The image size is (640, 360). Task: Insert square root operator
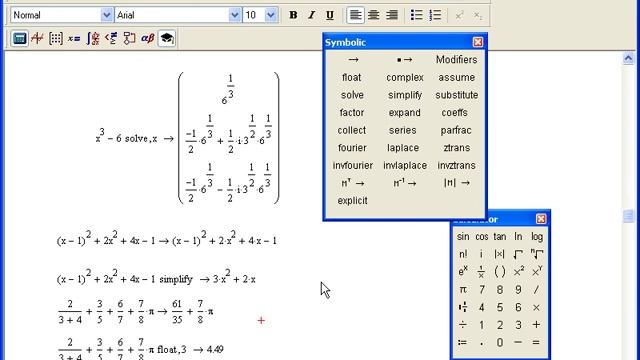pyautogui.click(x=518, y=254)
